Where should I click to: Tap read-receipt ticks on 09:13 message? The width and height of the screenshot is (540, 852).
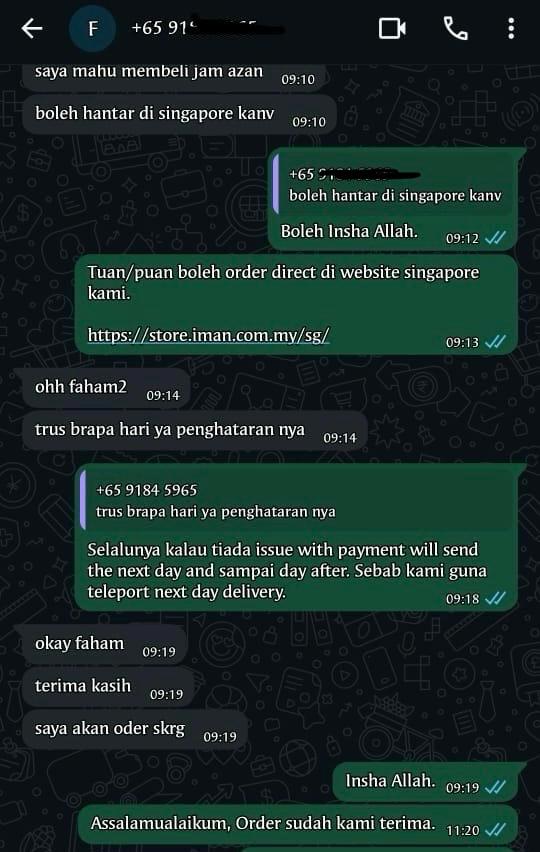(495, 342)
